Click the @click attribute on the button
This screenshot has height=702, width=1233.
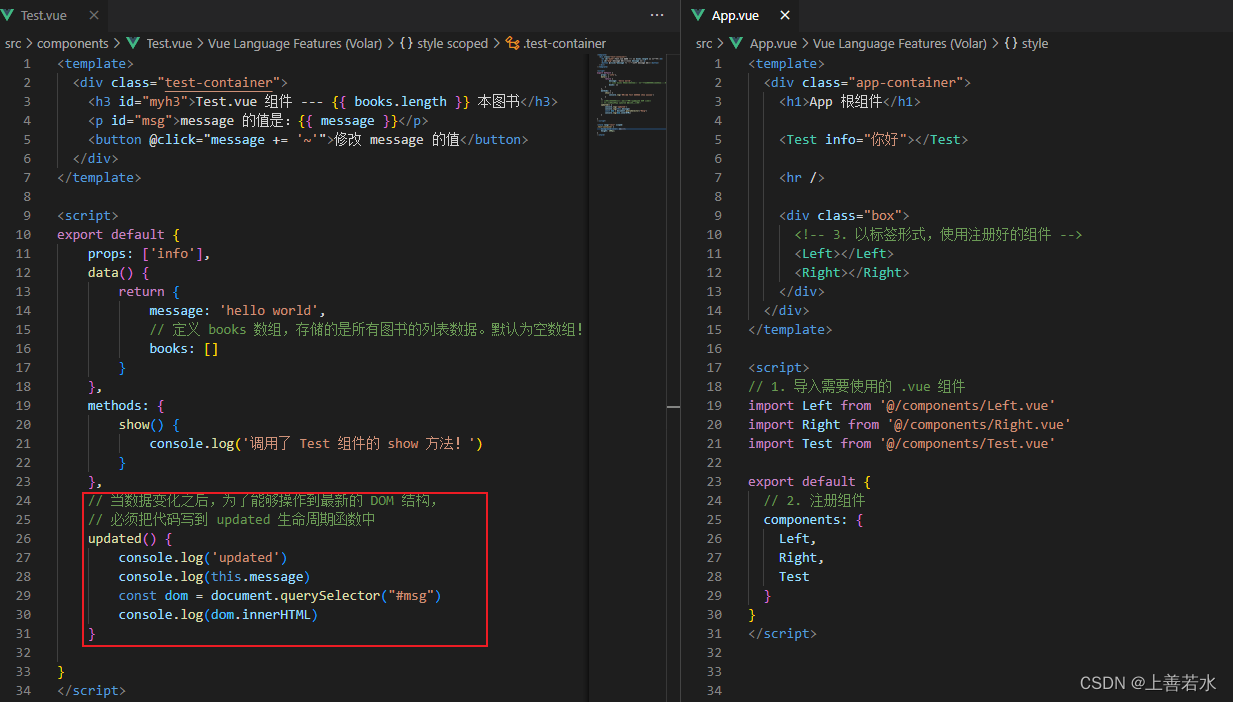tap(238, 139)
